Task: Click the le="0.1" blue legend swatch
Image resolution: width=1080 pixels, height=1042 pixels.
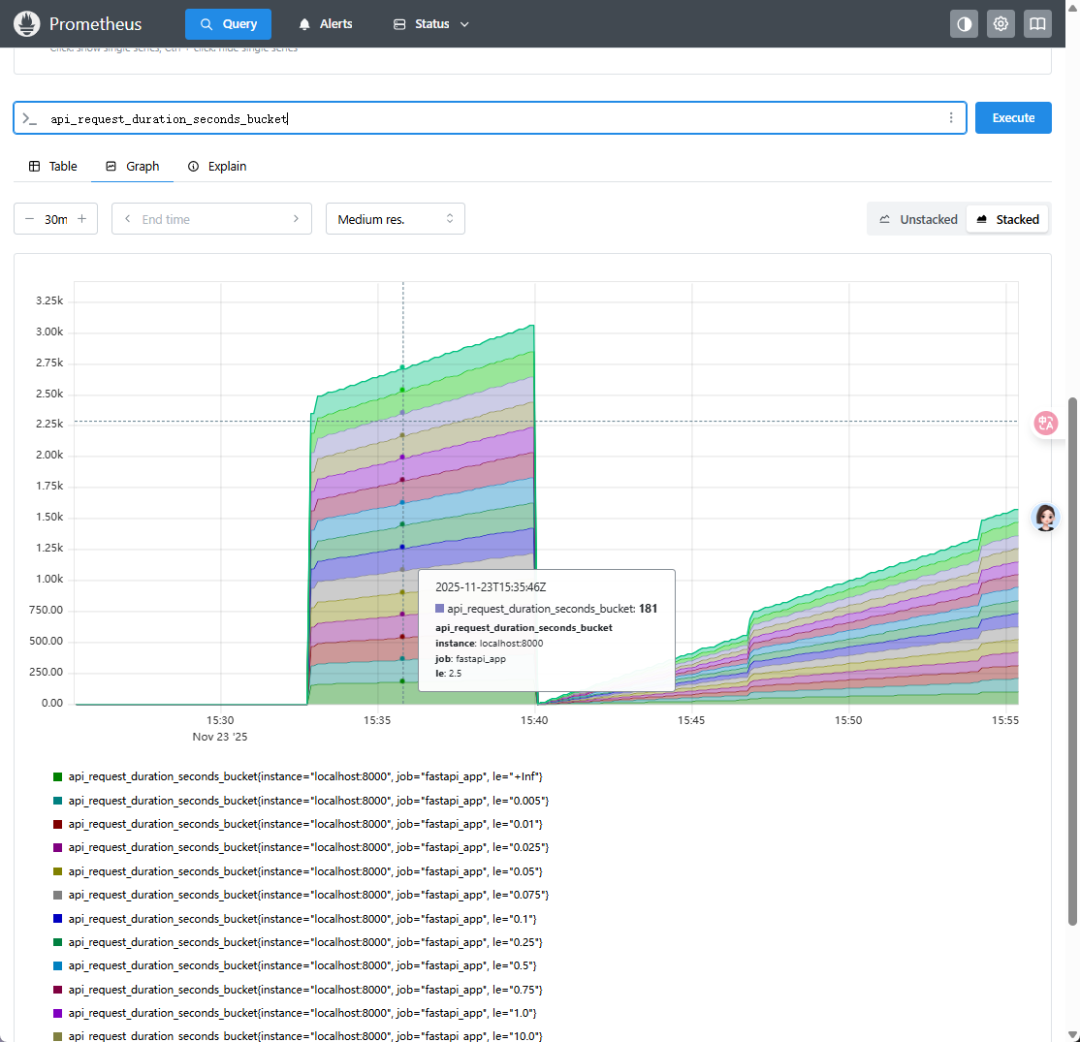Action: [58, 919]
